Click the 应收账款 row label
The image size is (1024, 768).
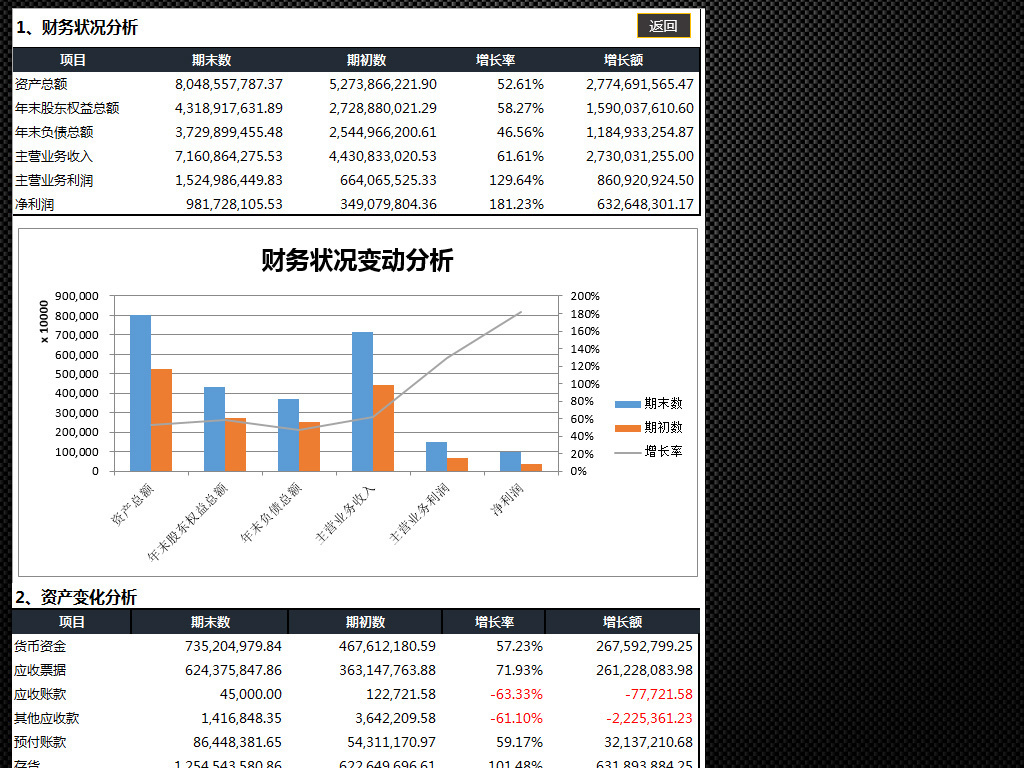(x=40, y=694)
